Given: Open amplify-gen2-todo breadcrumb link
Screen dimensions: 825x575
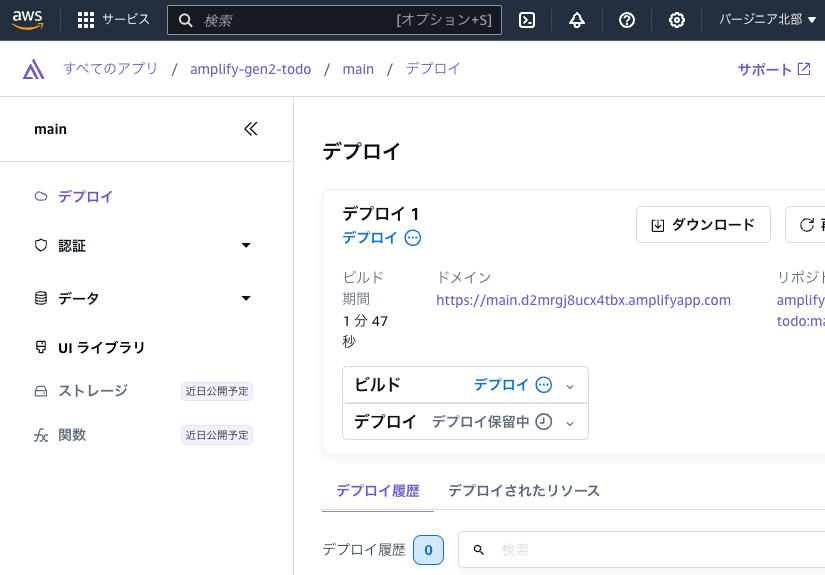Looking at the screenshot, I should pyautogui.click(x=250, y=69).
